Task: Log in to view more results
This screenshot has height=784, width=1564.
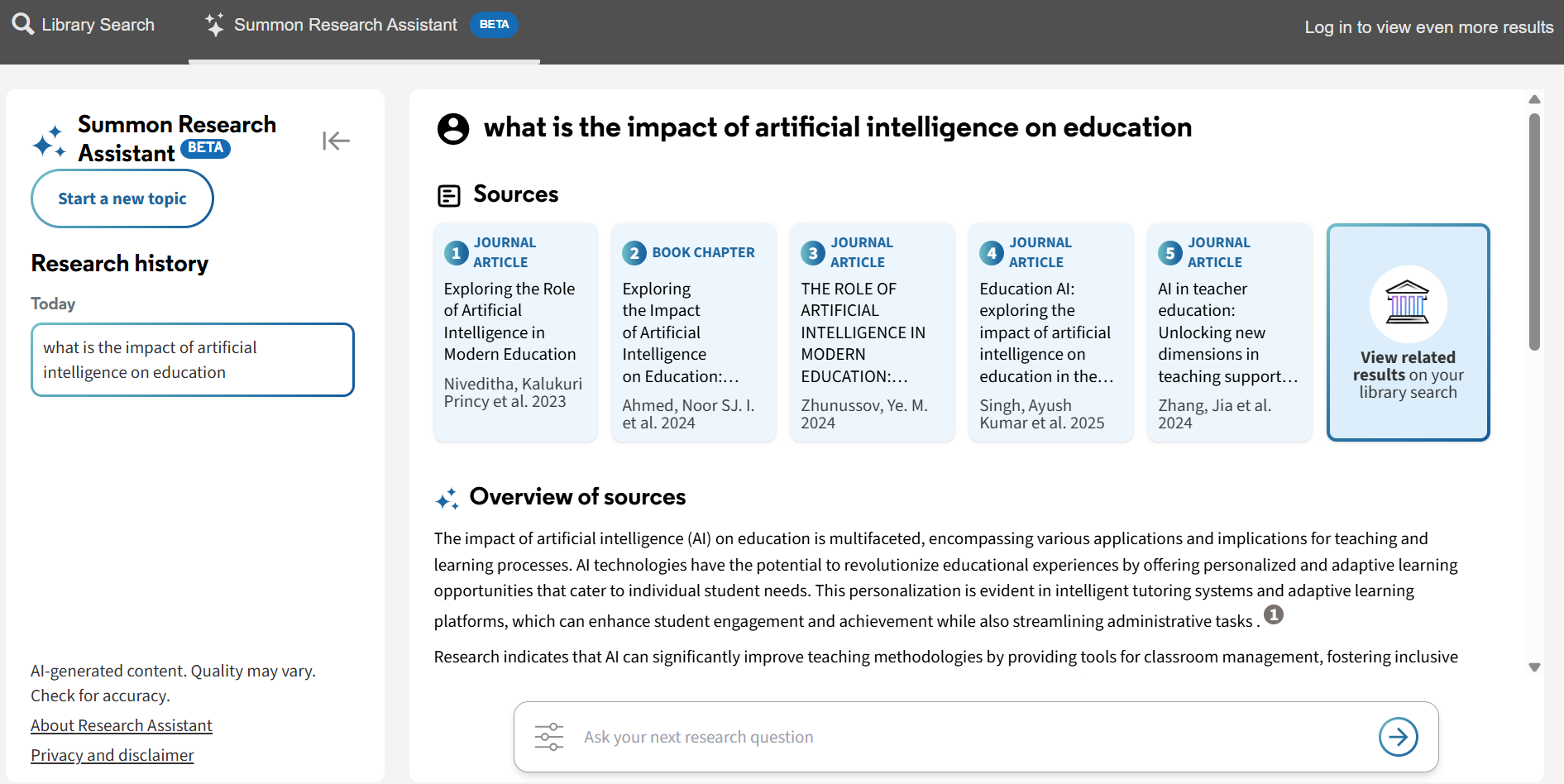Action: coord(1429,27)
